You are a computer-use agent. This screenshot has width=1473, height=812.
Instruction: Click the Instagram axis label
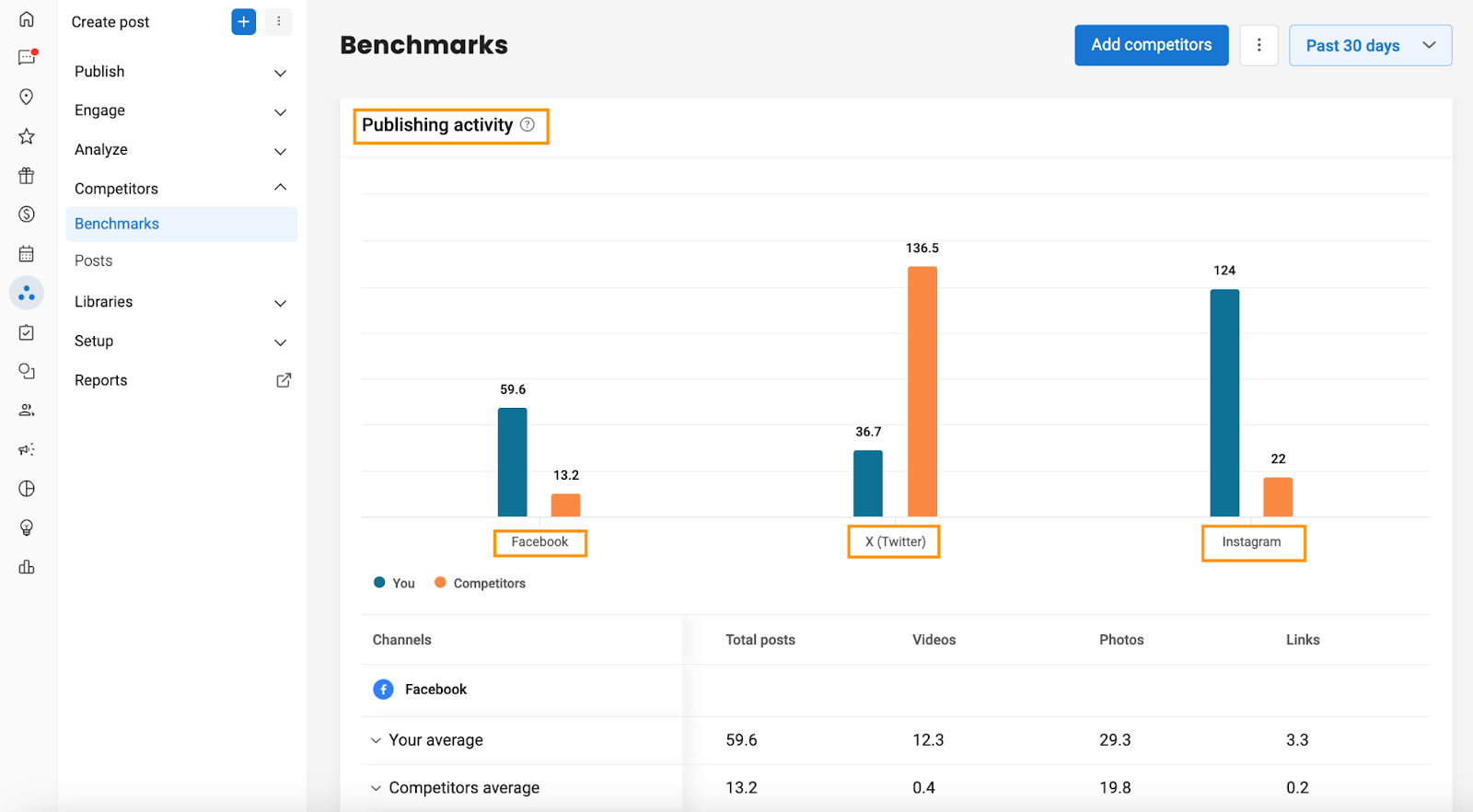(x=1251, y=542)
